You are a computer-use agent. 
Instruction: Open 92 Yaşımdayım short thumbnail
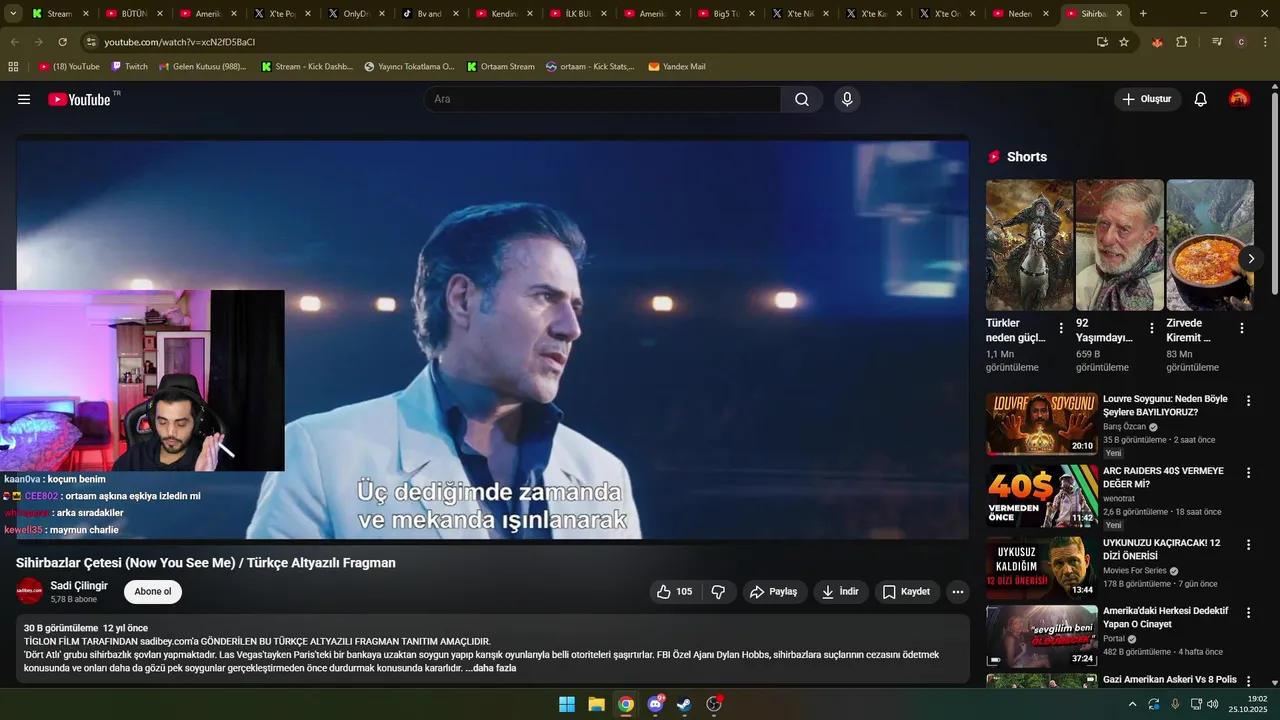(x=1120, y=245)
